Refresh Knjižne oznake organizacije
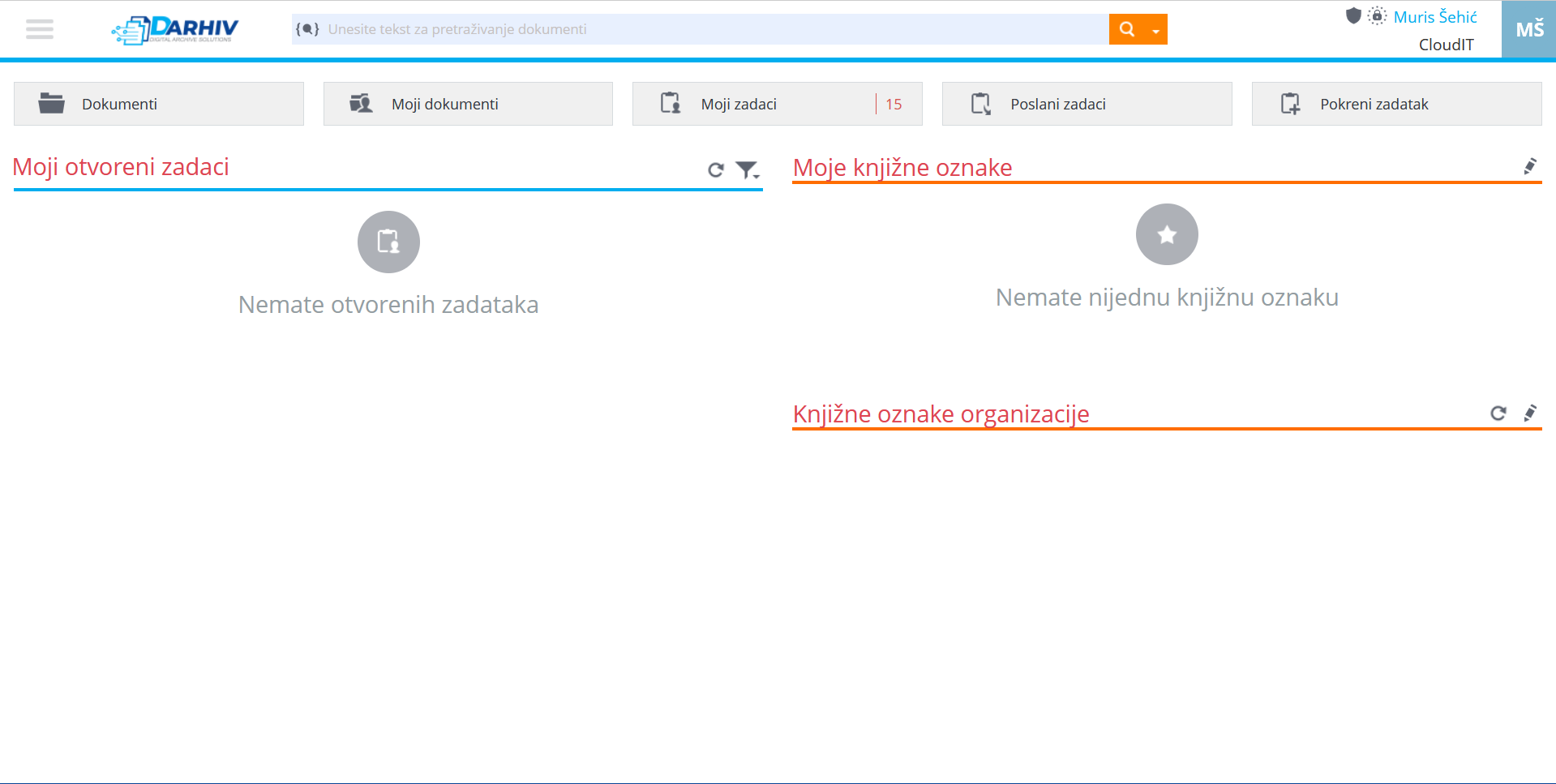The image size is (1556, 784). (x=1498, y=413)
